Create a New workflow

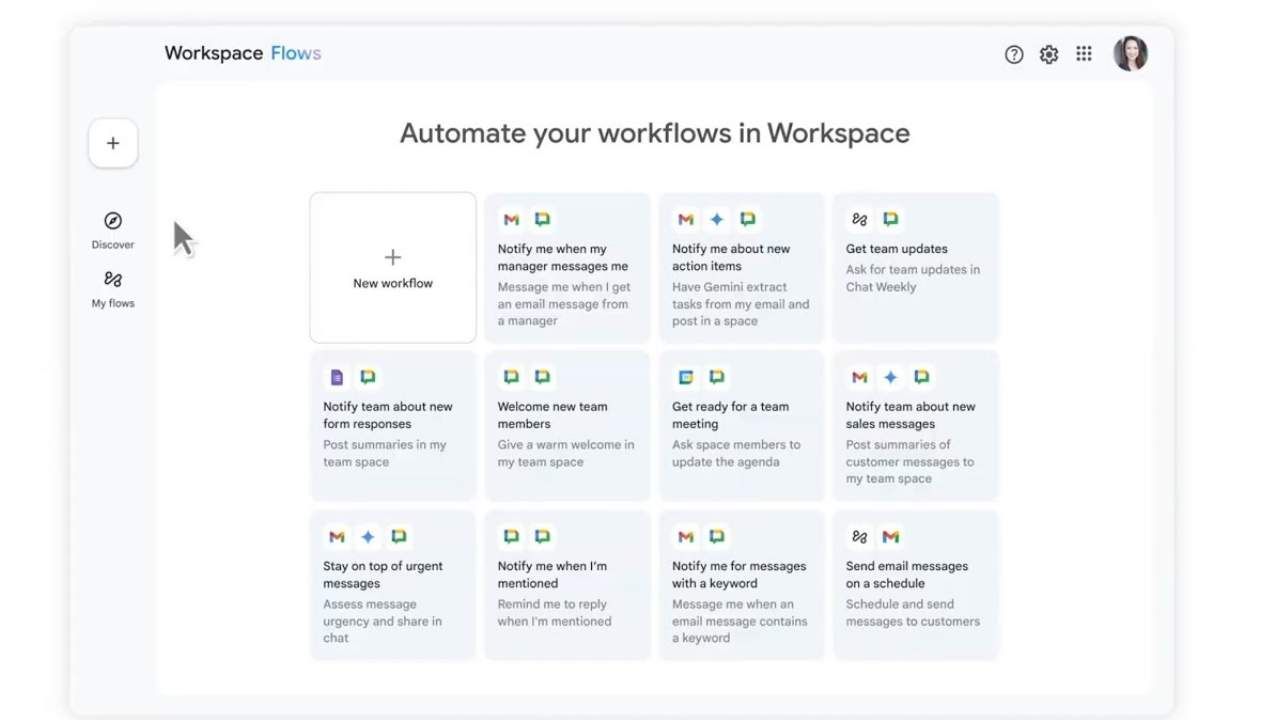392,267
